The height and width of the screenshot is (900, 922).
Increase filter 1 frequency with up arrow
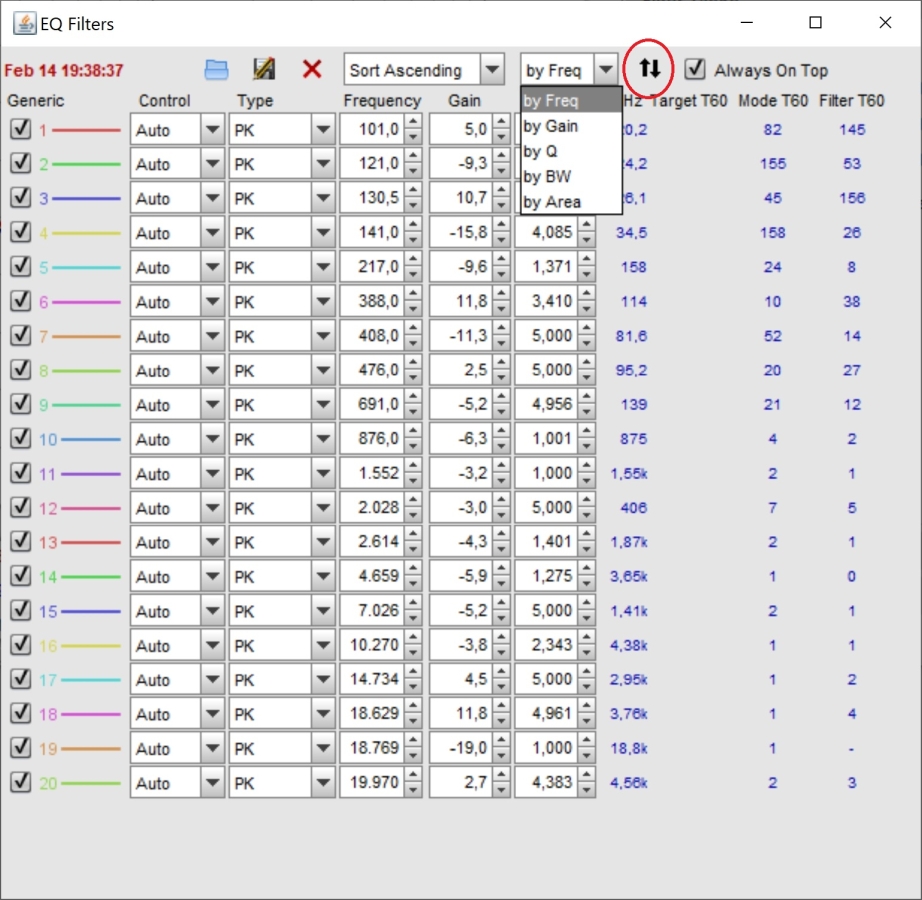[414, 123]
